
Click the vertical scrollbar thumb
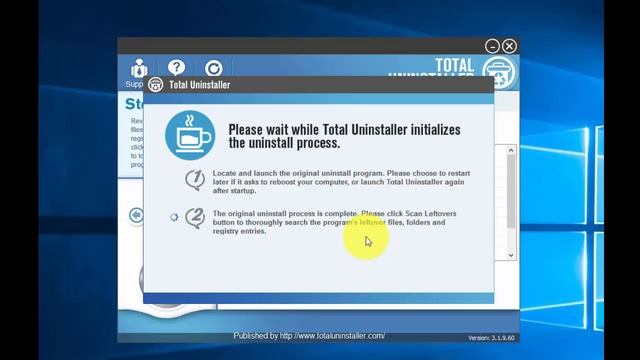(511, 191)
